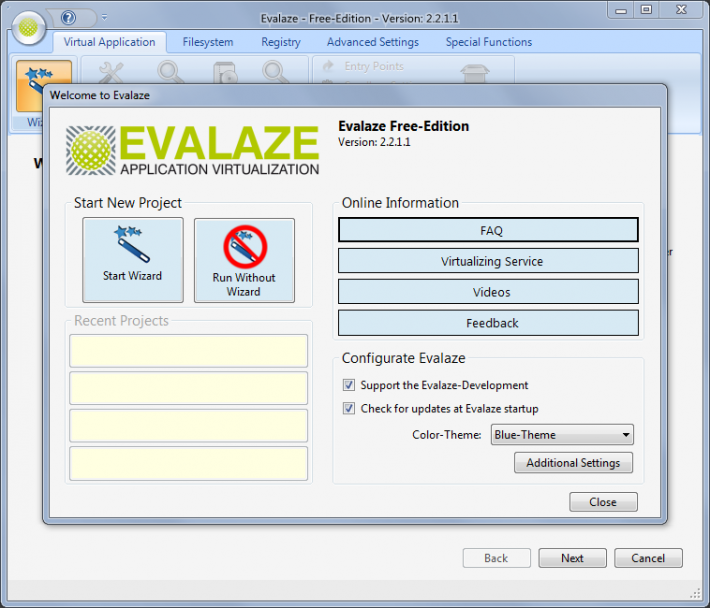
Task: Click the Evalaze round application orb button
Action: (x=29, y=28)
